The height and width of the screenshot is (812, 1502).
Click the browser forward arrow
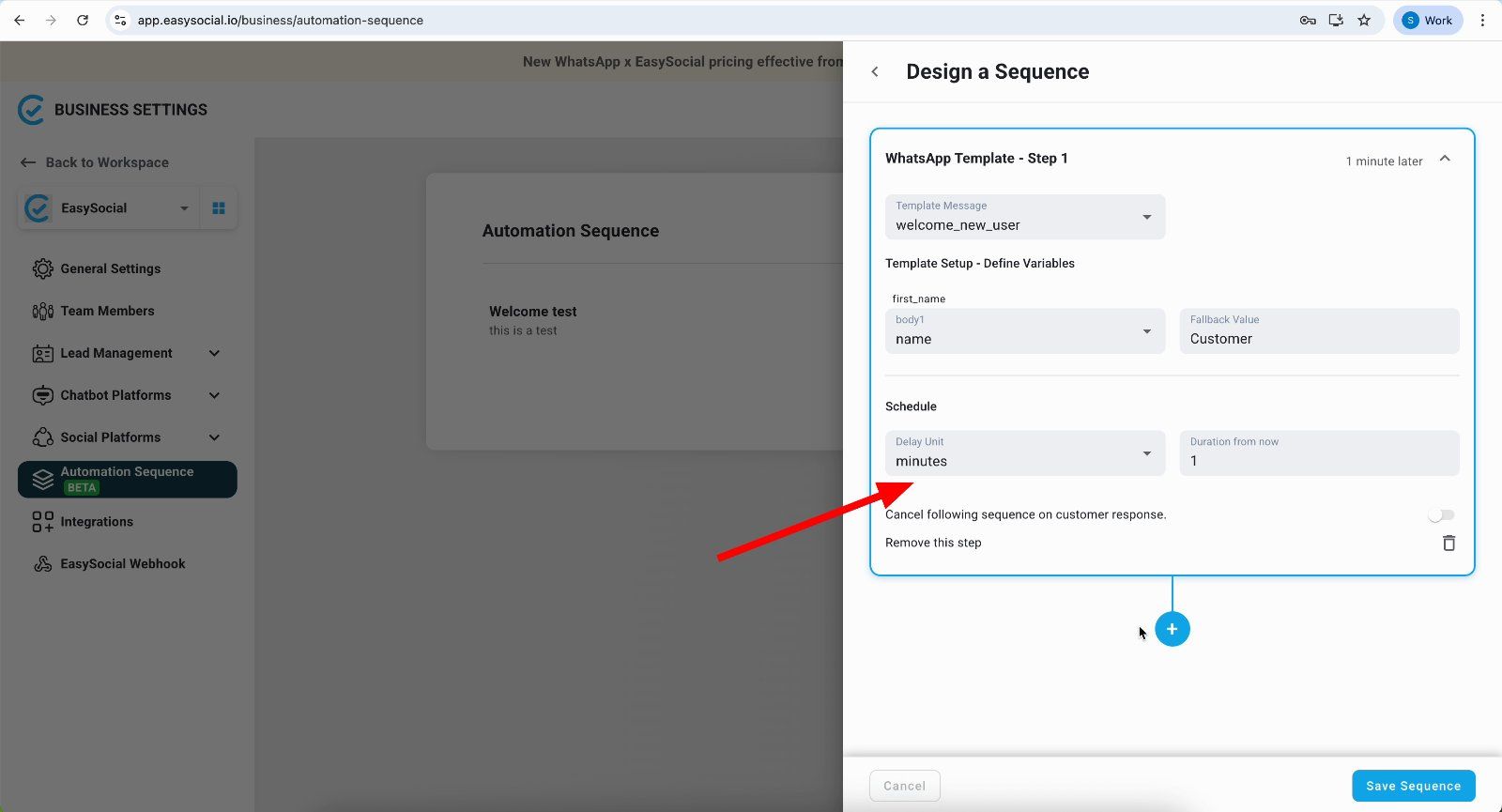51,20
